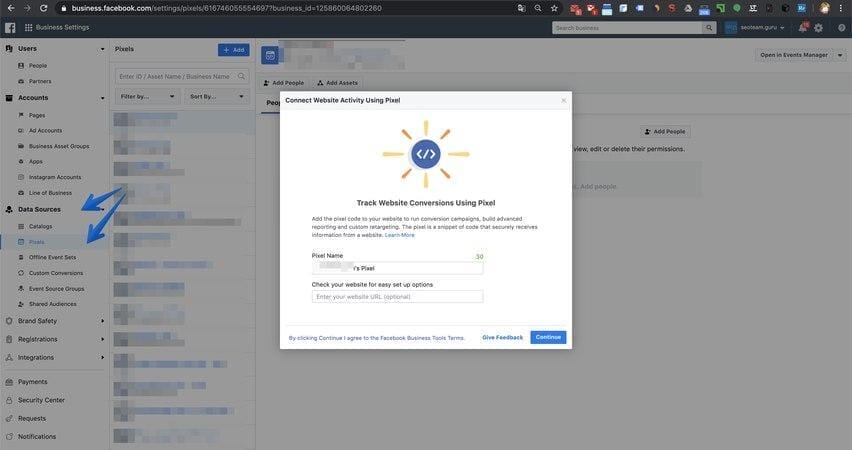Click the Business Settings grid icon

pyautogui.click(x=28, y=28)
